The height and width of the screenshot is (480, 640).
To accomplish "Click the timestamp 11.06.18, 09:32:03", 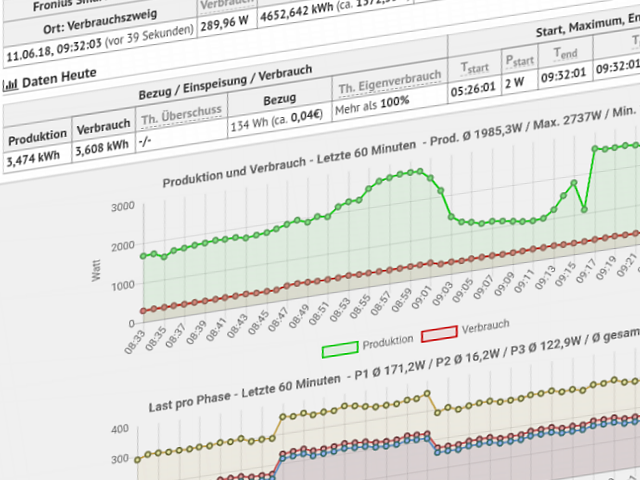I will [x=53, y=51].
